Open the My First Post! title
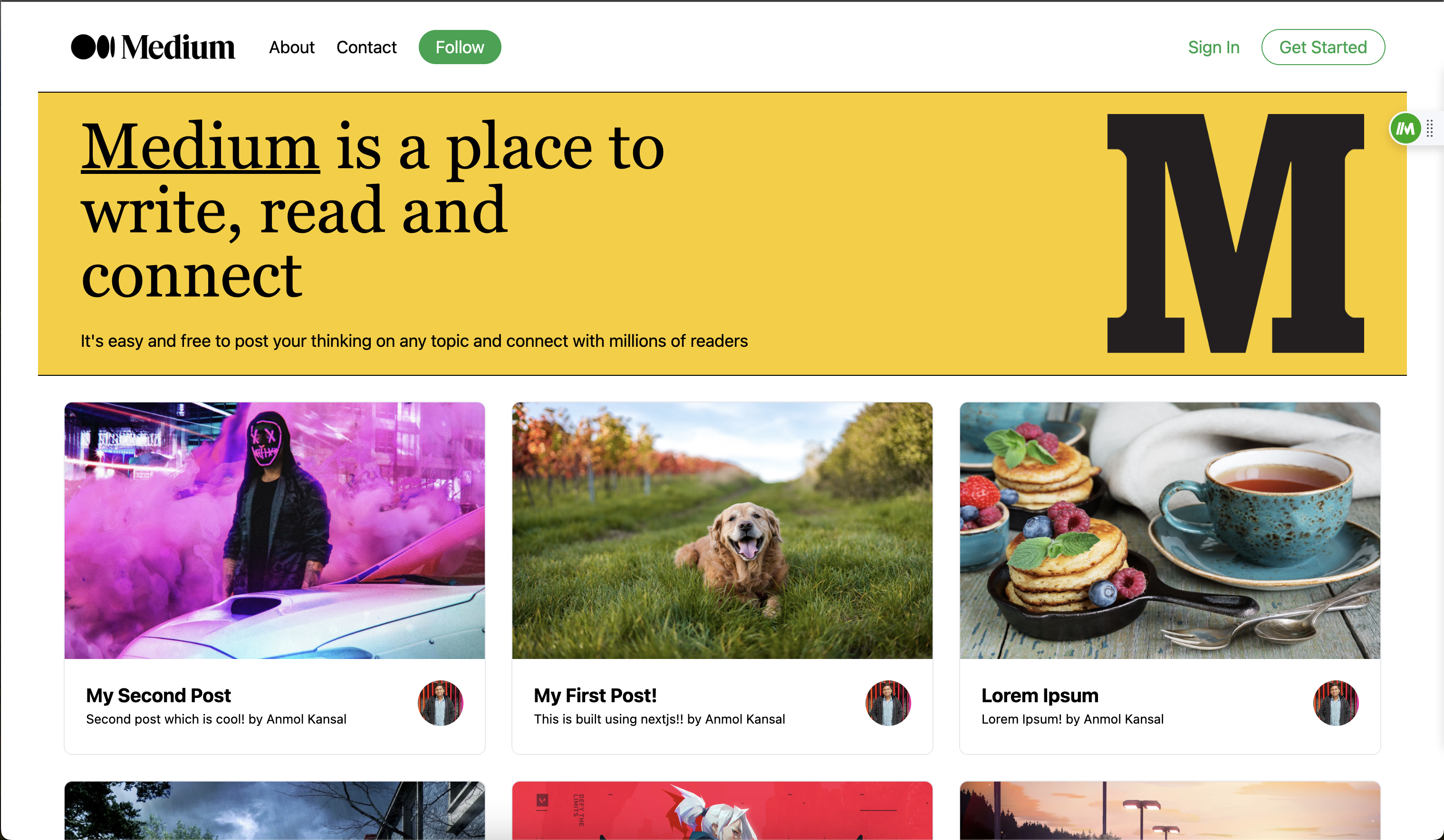1444x840 pixels. (x=595, y=695)
